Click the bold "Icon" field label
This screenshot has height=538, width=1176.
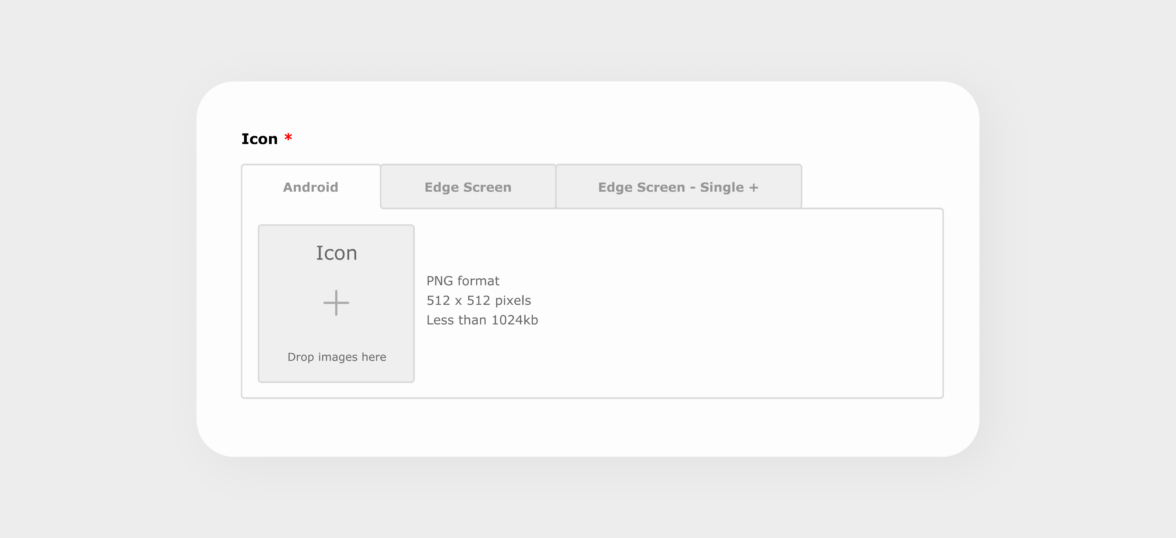pos(259,139)
